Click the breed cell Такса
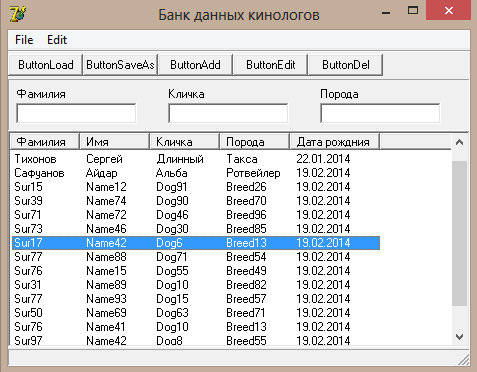Image resolution: width=477 pixels, height=372 pixels. tap(242, 159)
